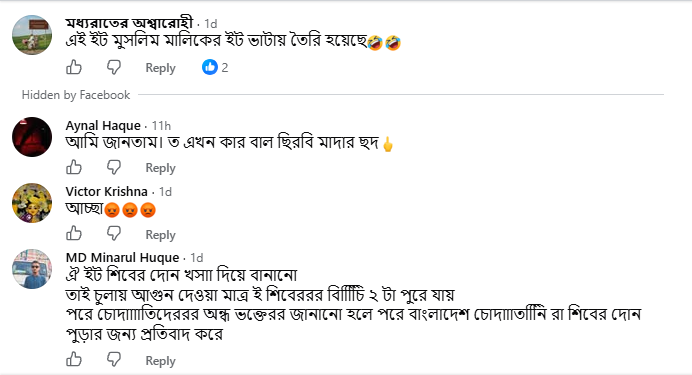
Task: Open reactions count showing 2 likes
Action: [x=215, y=68]
